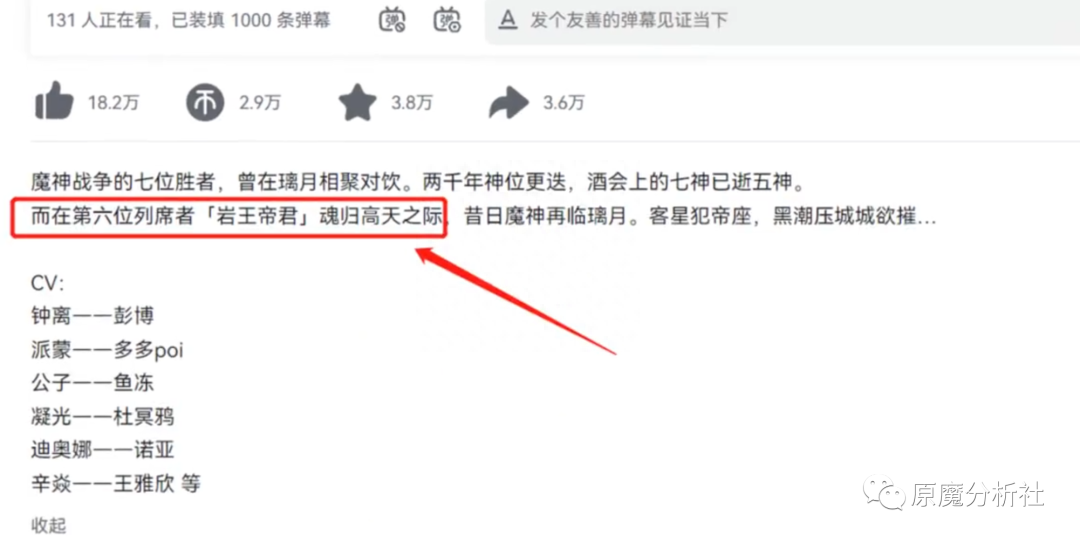This screenshot has width=1080, height=542.
Task: Click the star favorite icon
Action: pyautogui.click(x=357, y=103)
